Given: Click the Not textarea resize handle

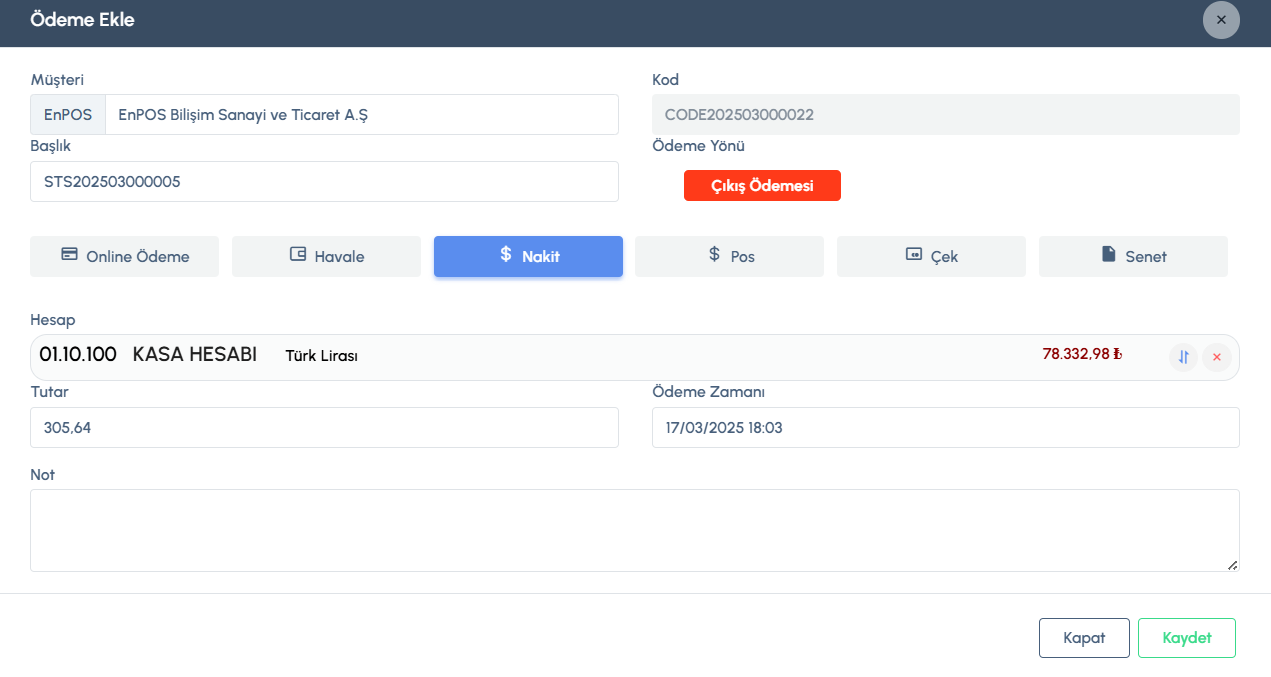Looking at the screenshot, I should click(1232, 565).
